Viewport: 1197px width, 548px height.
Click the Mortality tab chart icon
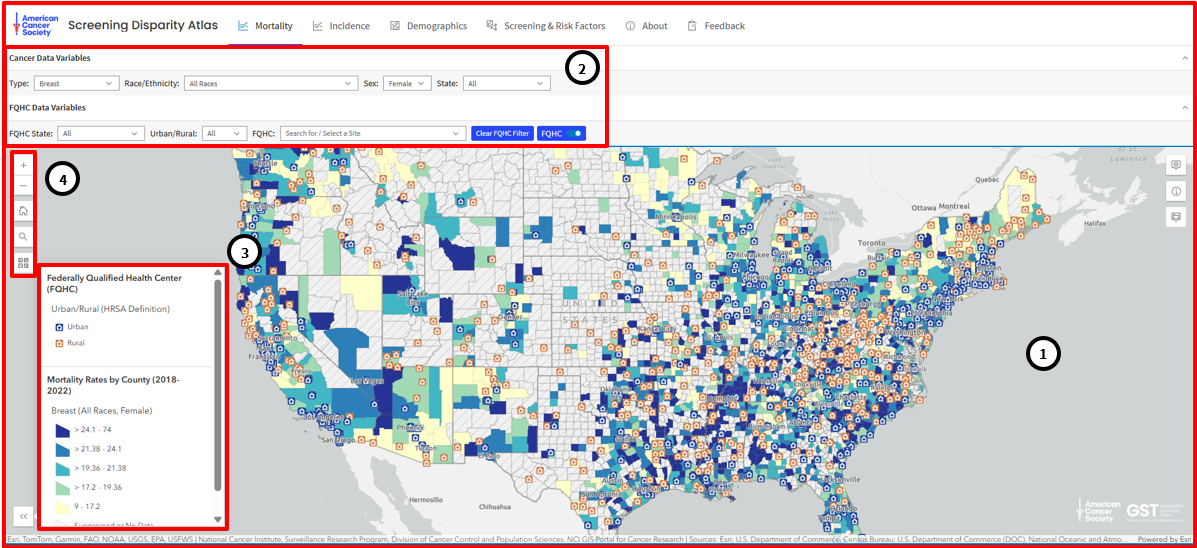243,26
